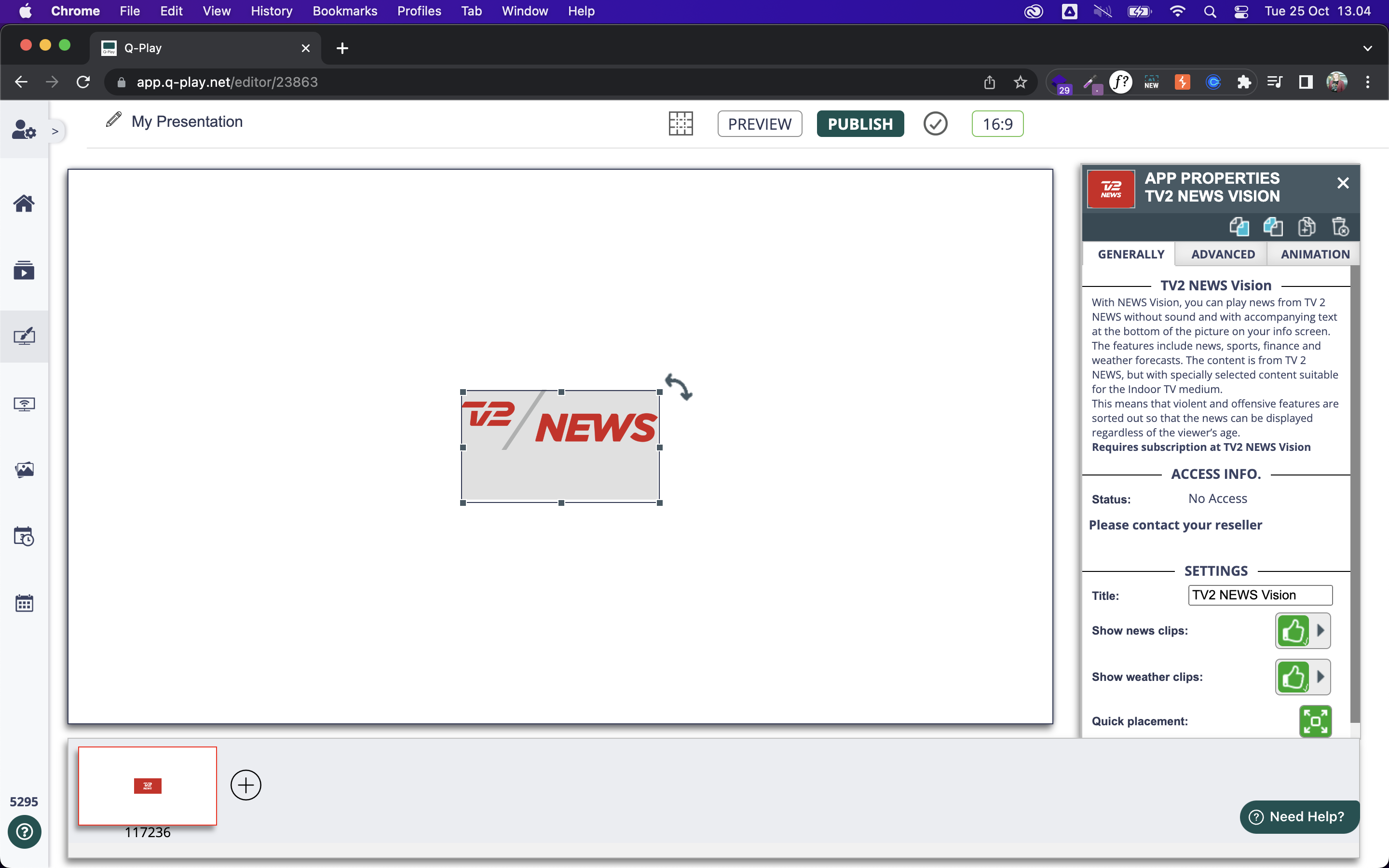Click the Title input field

click(1260, 596)
